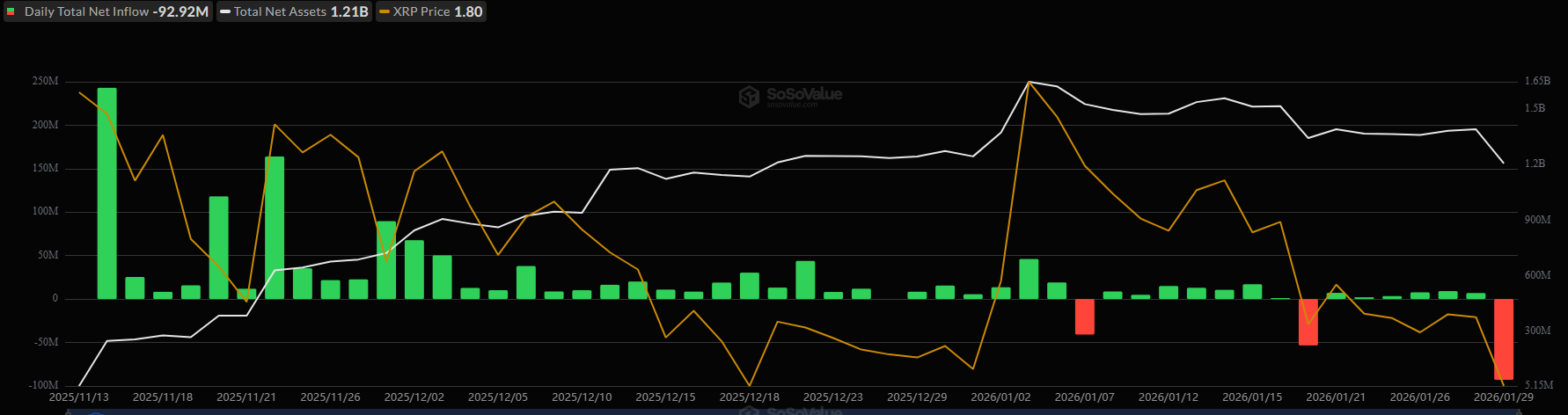
Task: Click the white Total Net Assets legend marker
Action: [225, 12]
